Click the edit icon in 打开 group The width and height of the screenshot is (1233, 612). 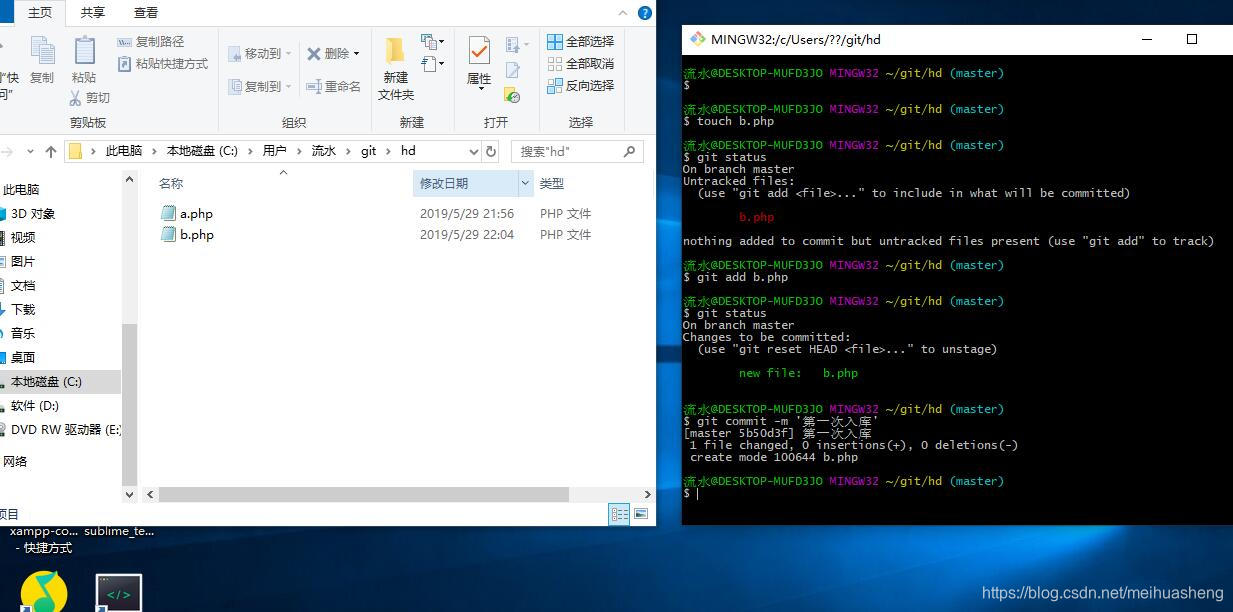(x=513, y=70)
